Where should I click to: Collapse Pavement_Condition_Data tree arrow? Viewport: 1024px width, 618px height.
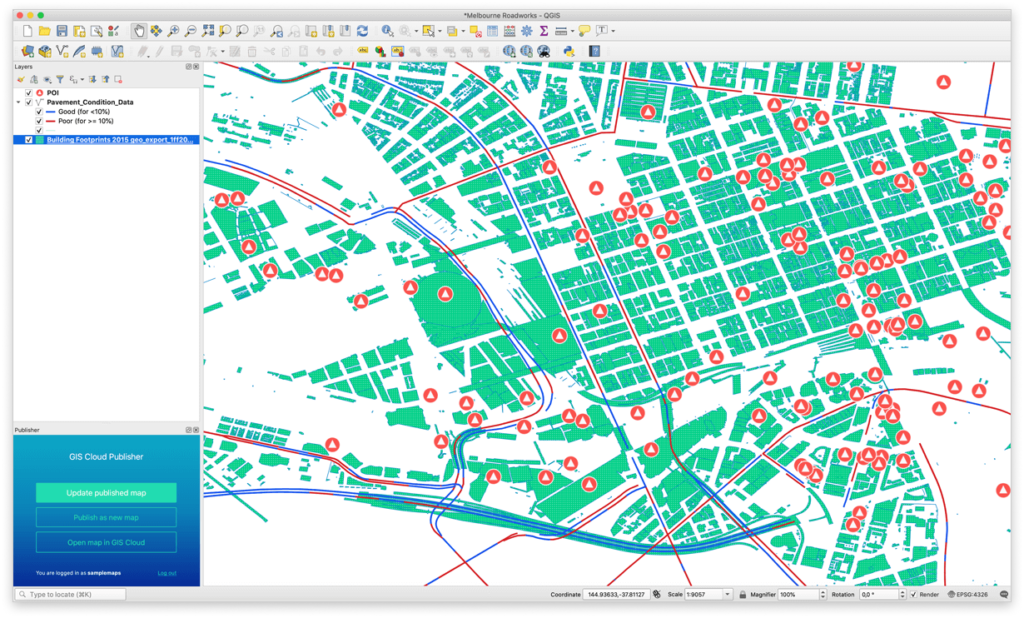pyautogui.click(x=18, y=102)
